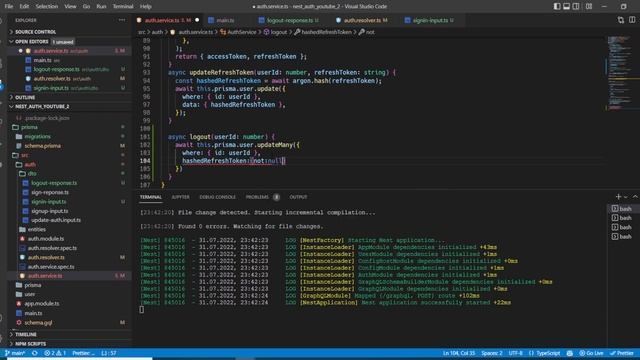Screen dimensions: 640x360
Task: Click the UTF-8 encoding indicator
Action: (x=516, y=353)
